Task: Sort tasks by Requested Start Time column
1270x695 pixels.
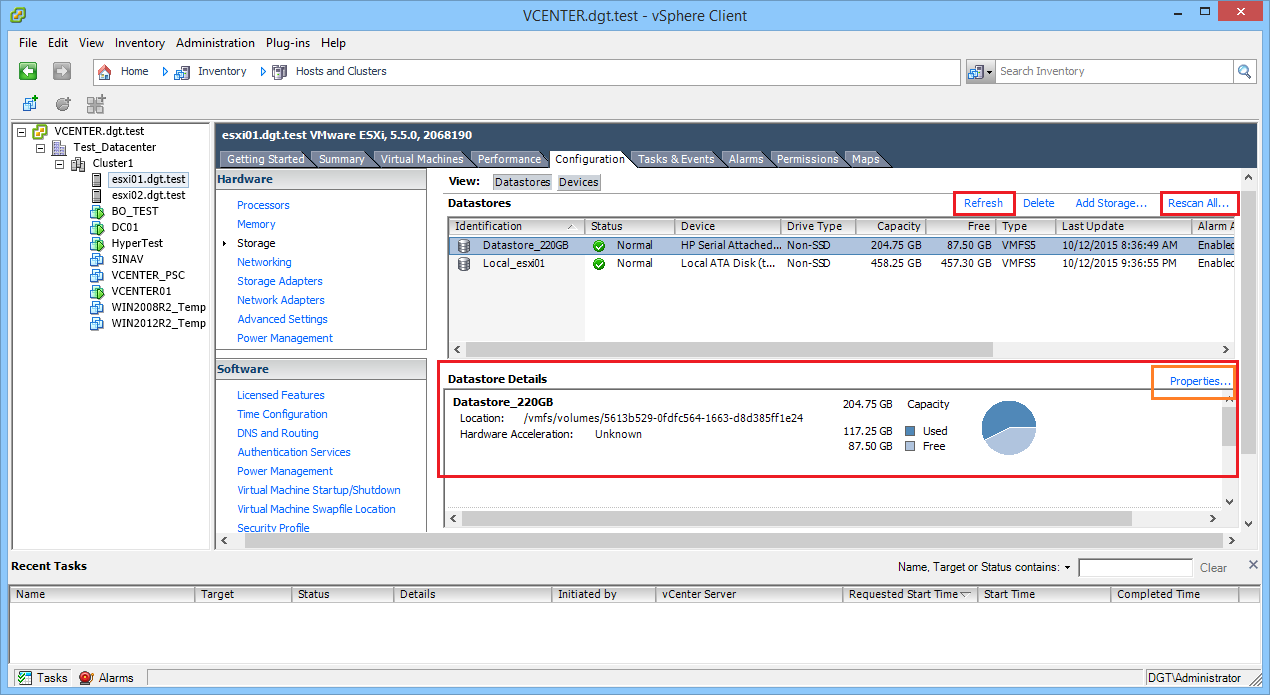Action: click(x=909, y=594)
